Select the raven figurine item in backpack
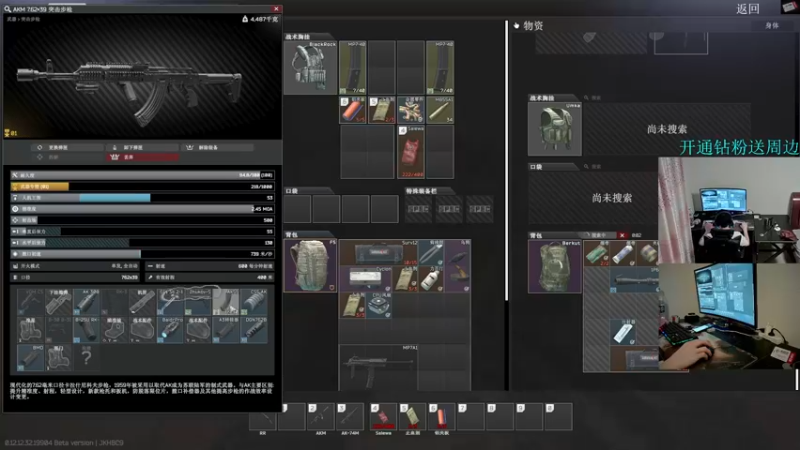This screenshot has height=450, width=800. point(458,265)
